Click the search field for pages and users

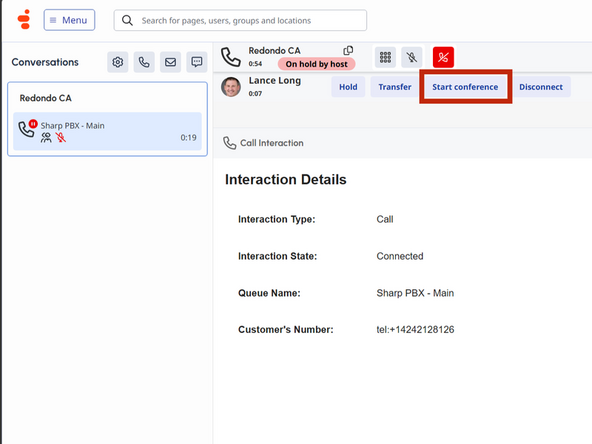240,20
